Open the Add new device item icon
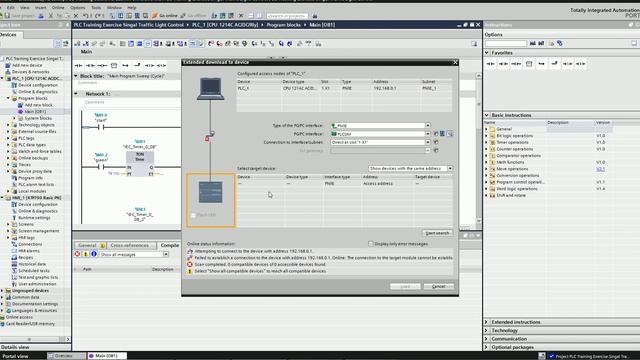640x360 pixels. pos(8,65)
